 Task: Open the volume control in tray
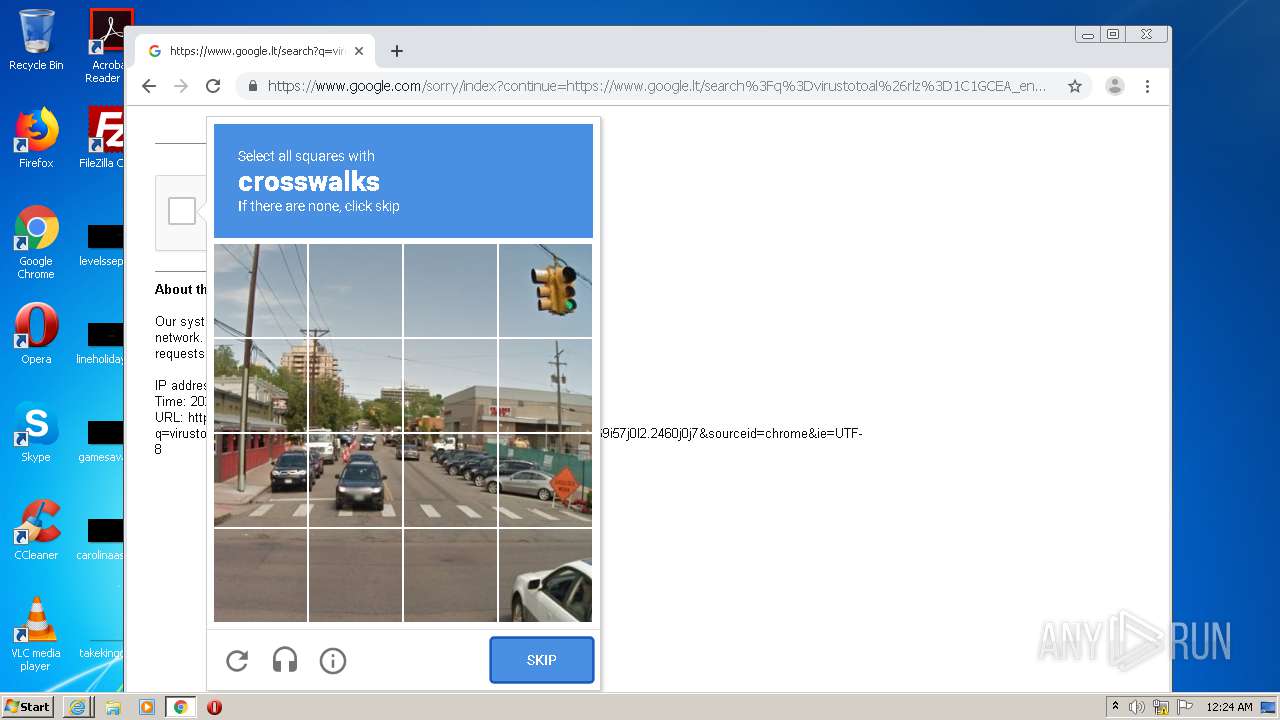1137,707
